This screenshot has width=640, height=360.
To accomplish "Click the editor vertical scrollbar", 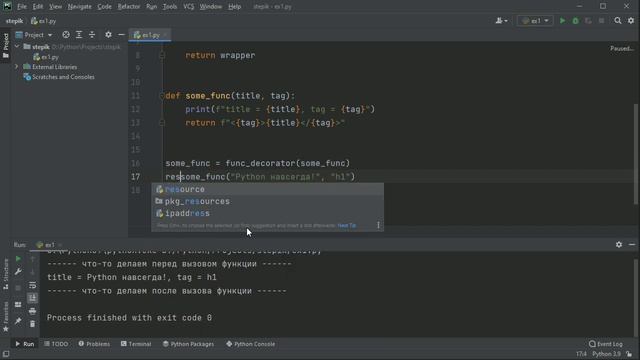I will pyautogui.click(x=636, y=154).
